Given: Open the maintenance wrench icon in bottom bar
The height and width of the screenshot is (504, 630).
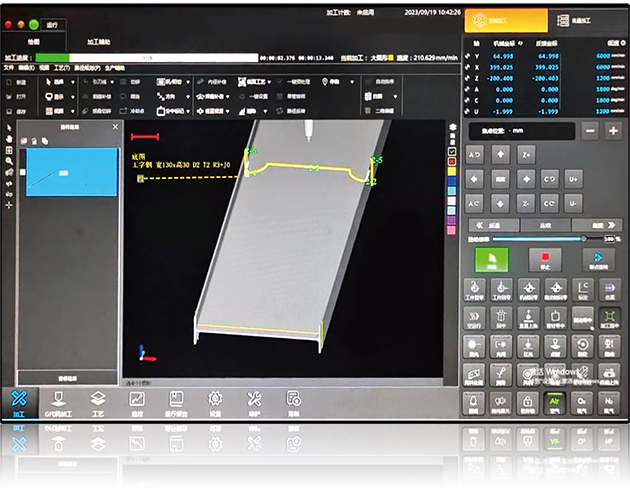Looking at the screenshot, I should pos(254,399).
